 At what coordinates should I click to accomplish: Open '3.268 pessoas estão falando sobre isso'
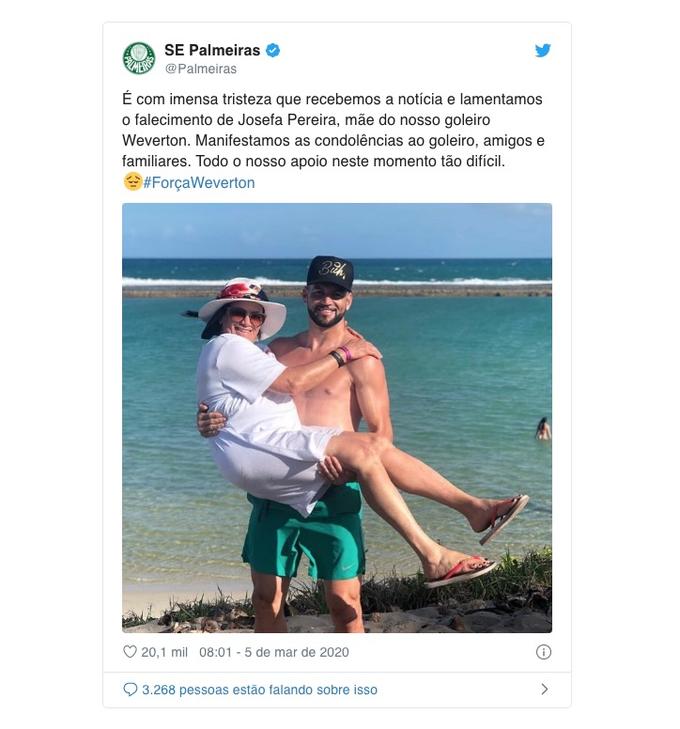pos(260,689)
